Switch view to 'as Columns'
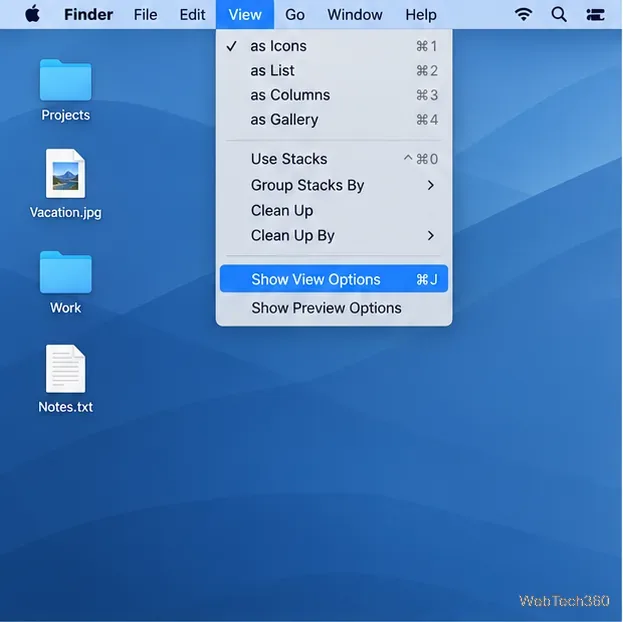The height and width of the screenshot is (622, 623). point(334,95)
